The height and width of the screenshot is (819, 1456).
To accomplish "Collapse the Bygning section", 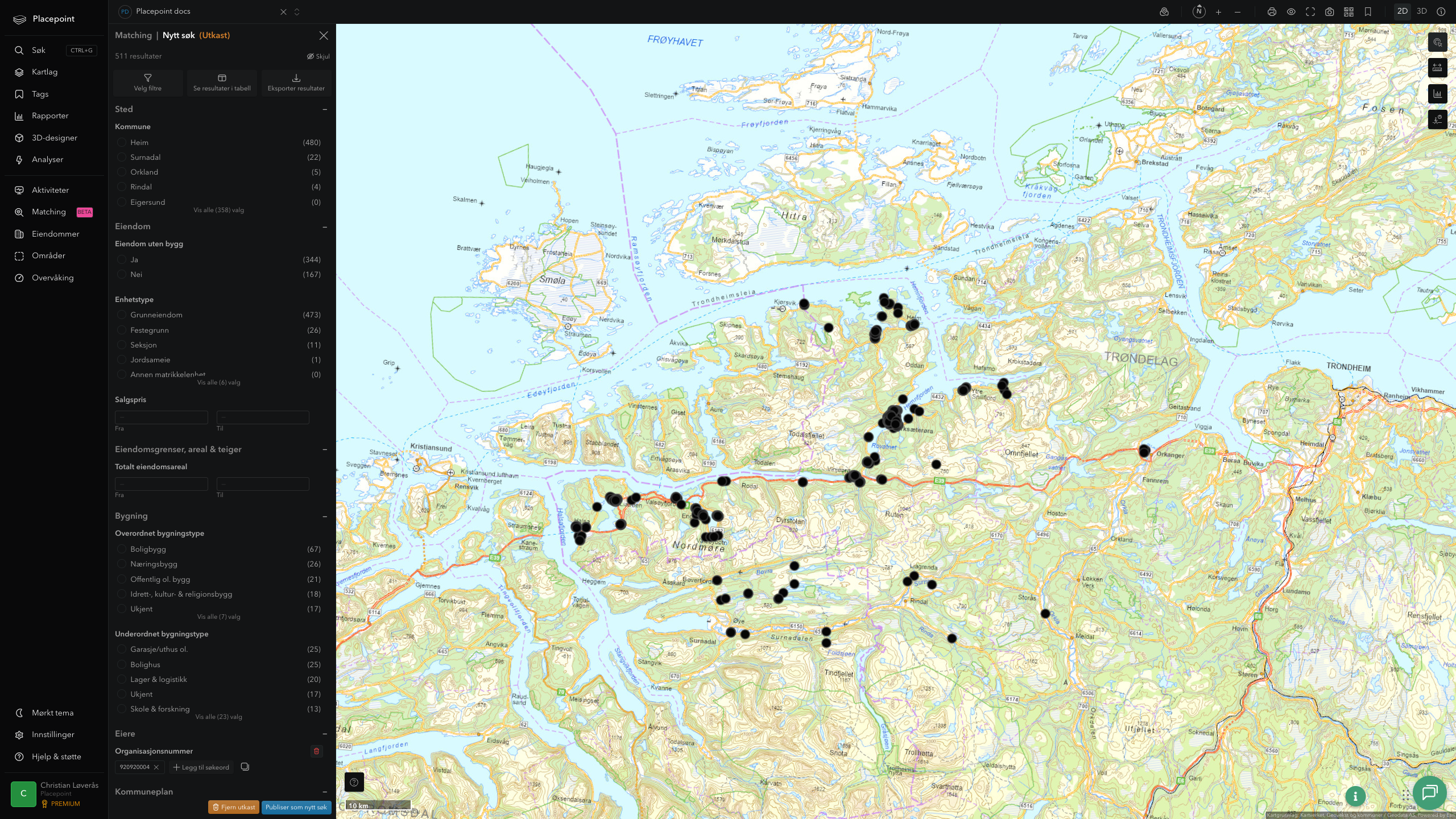I will click(x=325, y=516).
